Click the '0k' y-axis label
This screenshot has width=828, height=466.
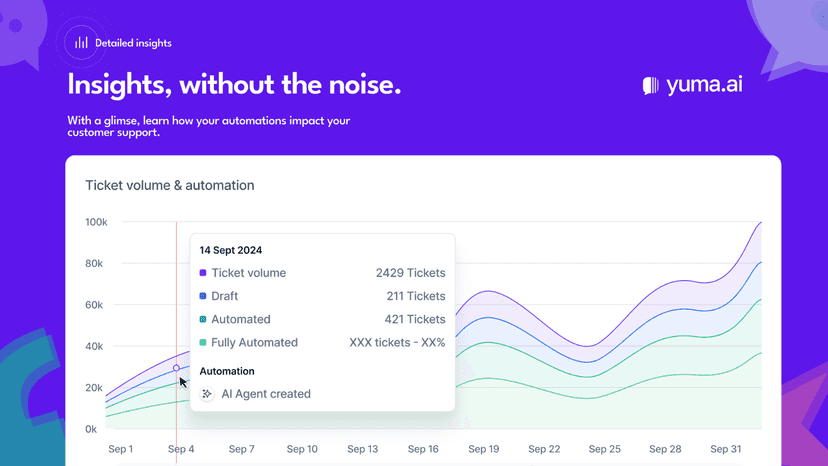coord(91,429)
